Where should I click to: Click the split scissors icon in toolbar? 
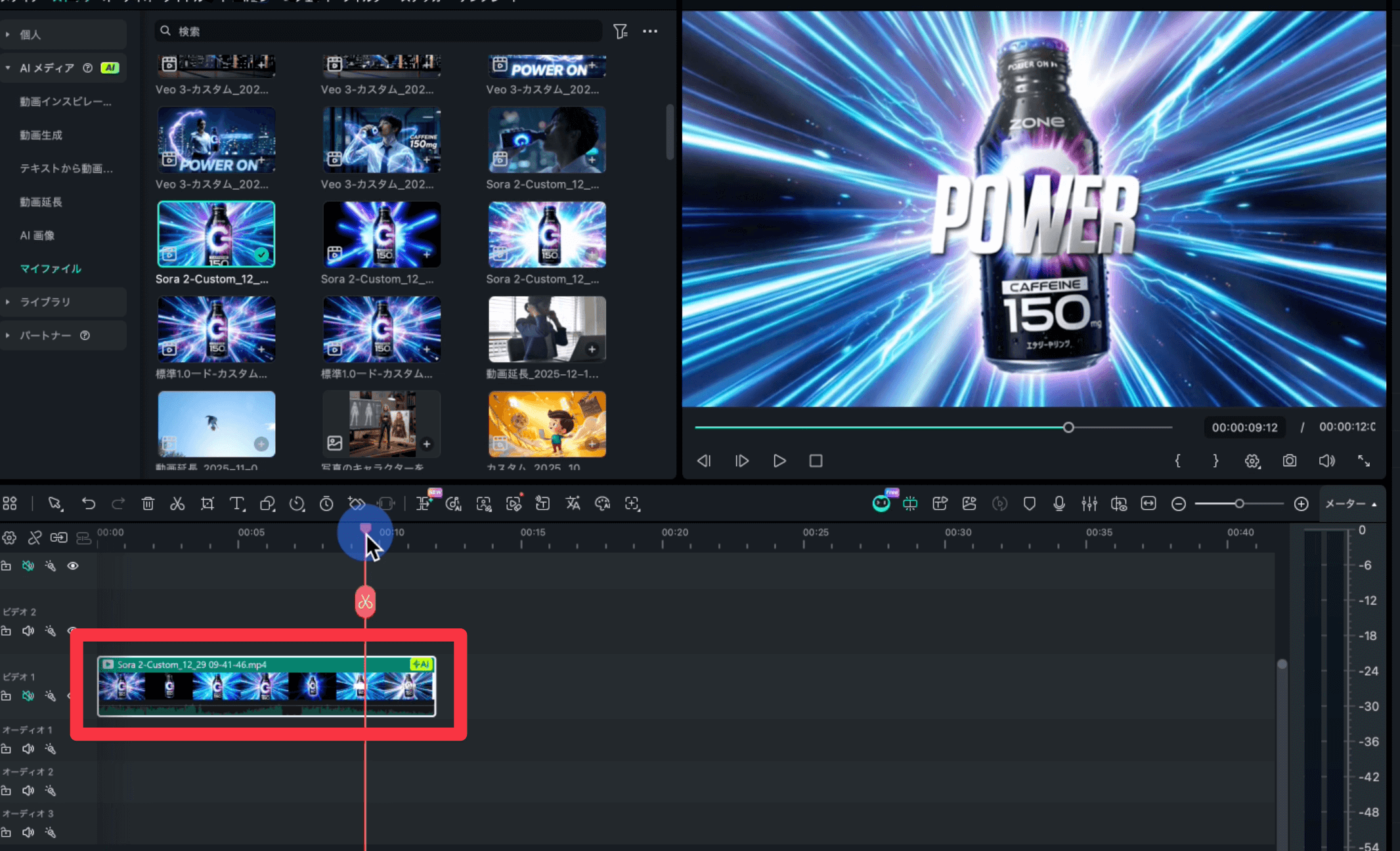click(177, 504)
